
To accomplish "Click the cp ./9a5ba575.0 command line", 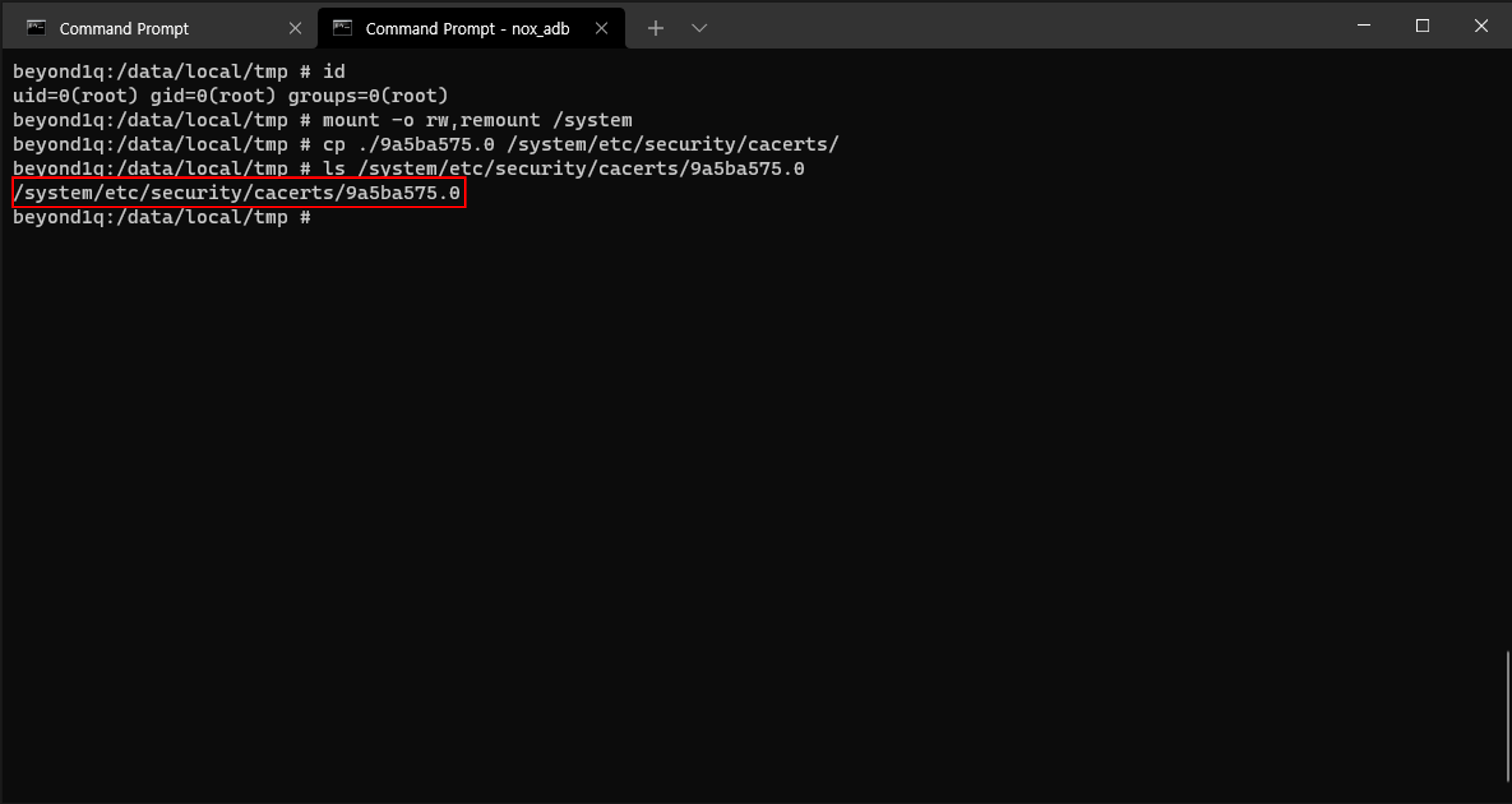I will pyautogui.click(x=426, y=144).
